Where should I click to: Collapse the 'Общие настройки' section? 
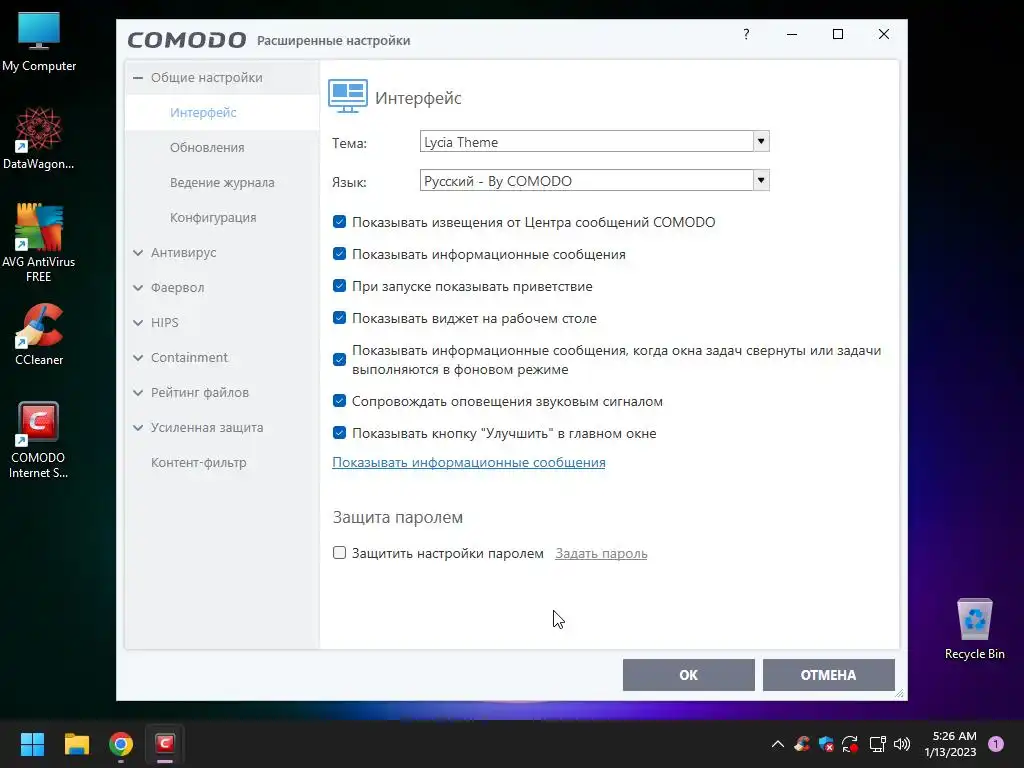pyautogui.click(x=138, y=77)
